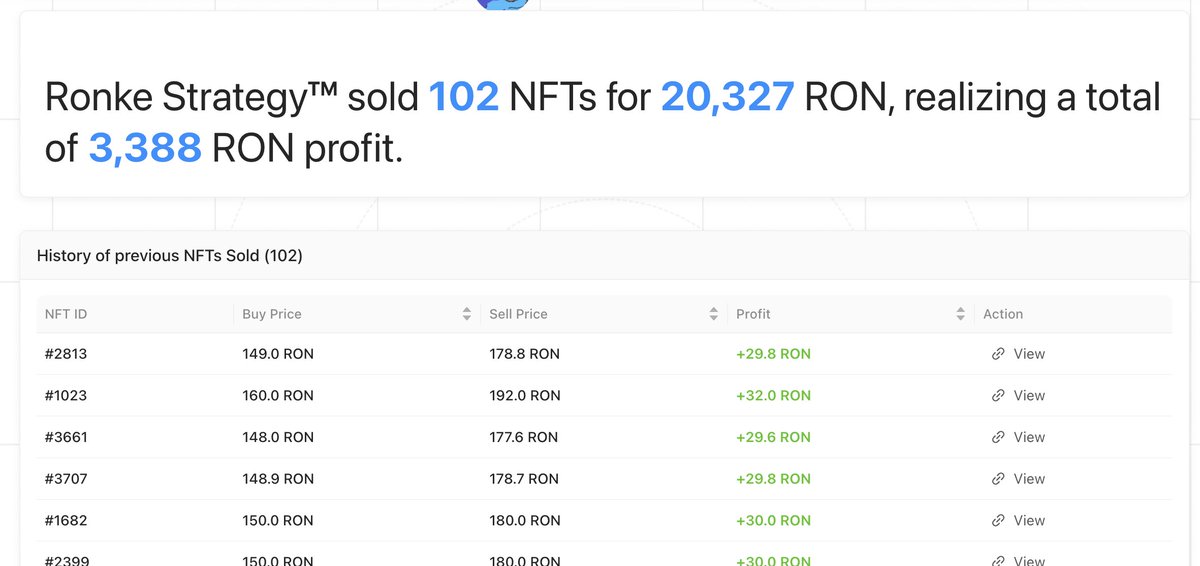
Task: Sort table by Buy Price column
Action: click(466, 314)
